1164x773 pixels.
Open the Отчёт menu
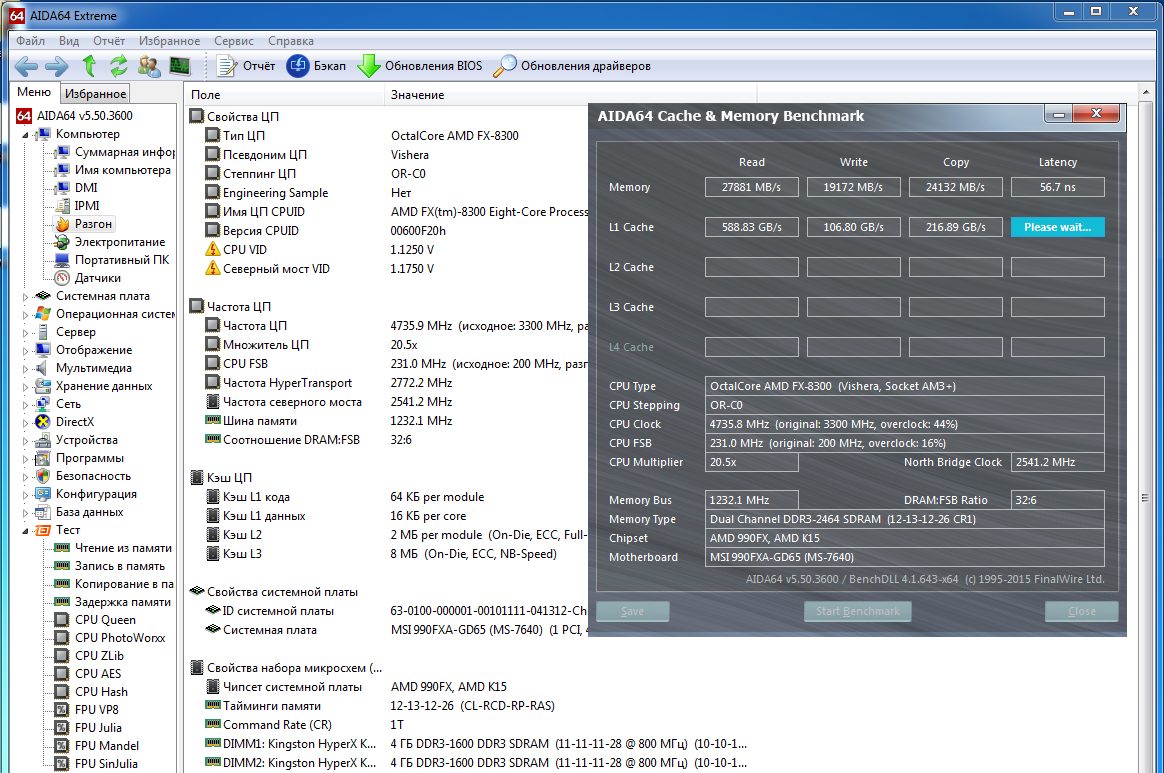click(x=109, y=41)
